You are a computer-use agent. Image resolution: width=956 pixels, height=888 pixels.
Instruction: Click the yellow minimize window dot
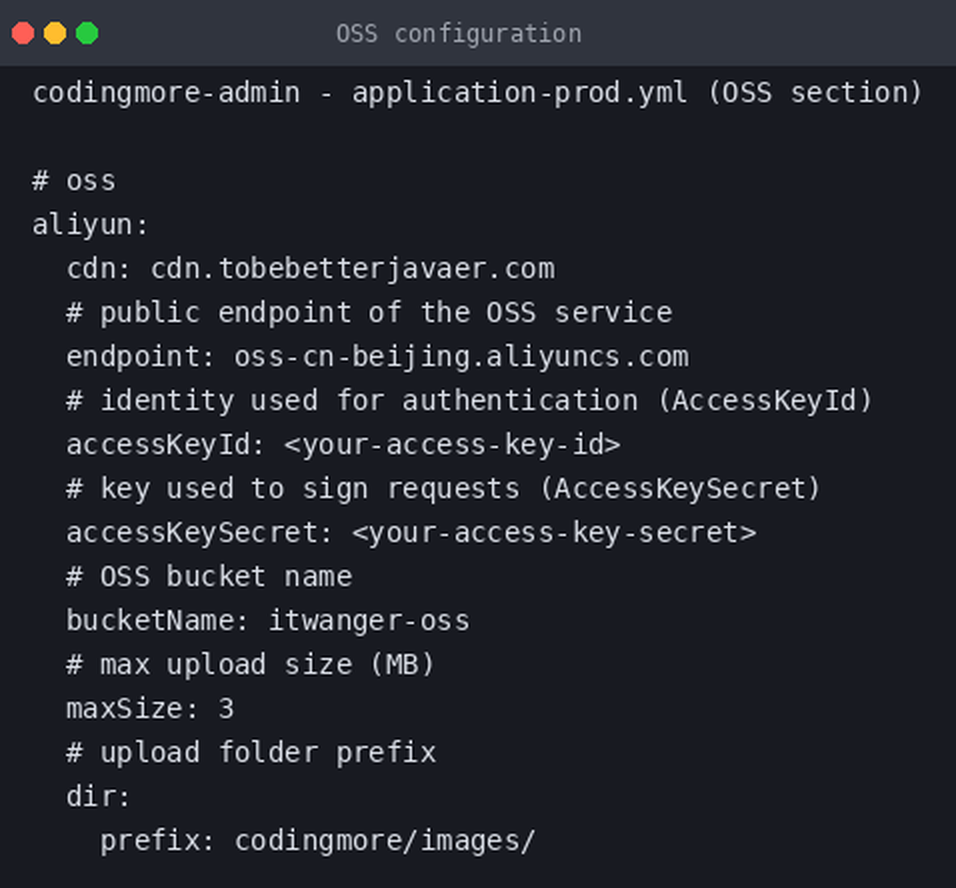(55, 33)
